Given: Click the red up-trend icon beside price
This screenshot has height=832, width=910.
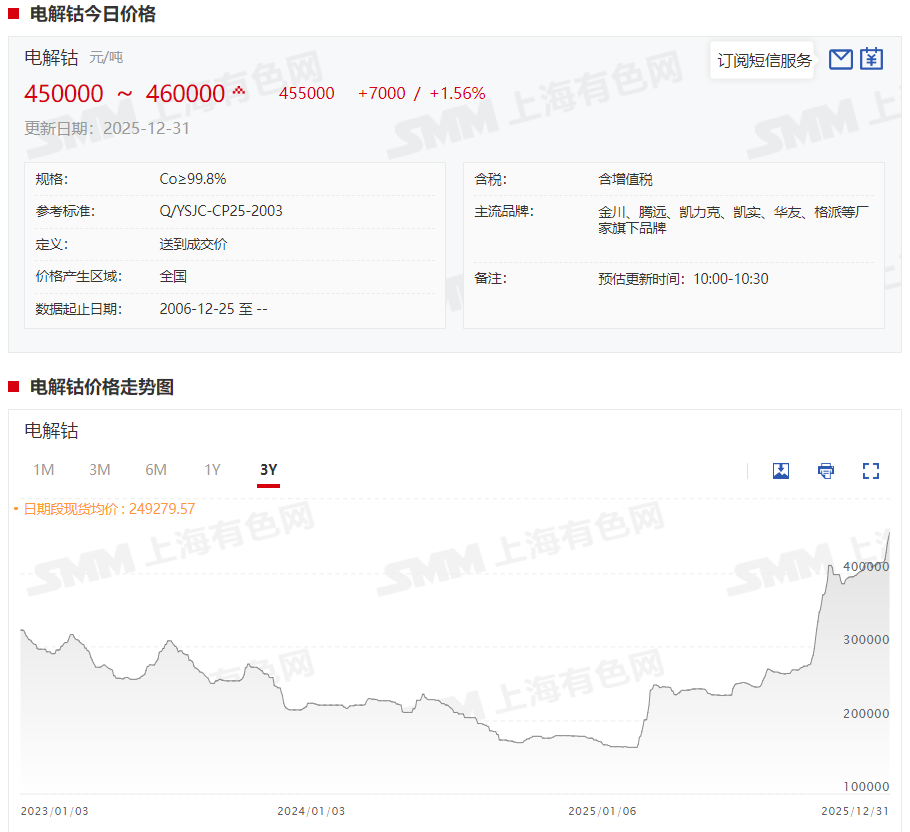Looking at the screenshot, I should click(239, 91).
